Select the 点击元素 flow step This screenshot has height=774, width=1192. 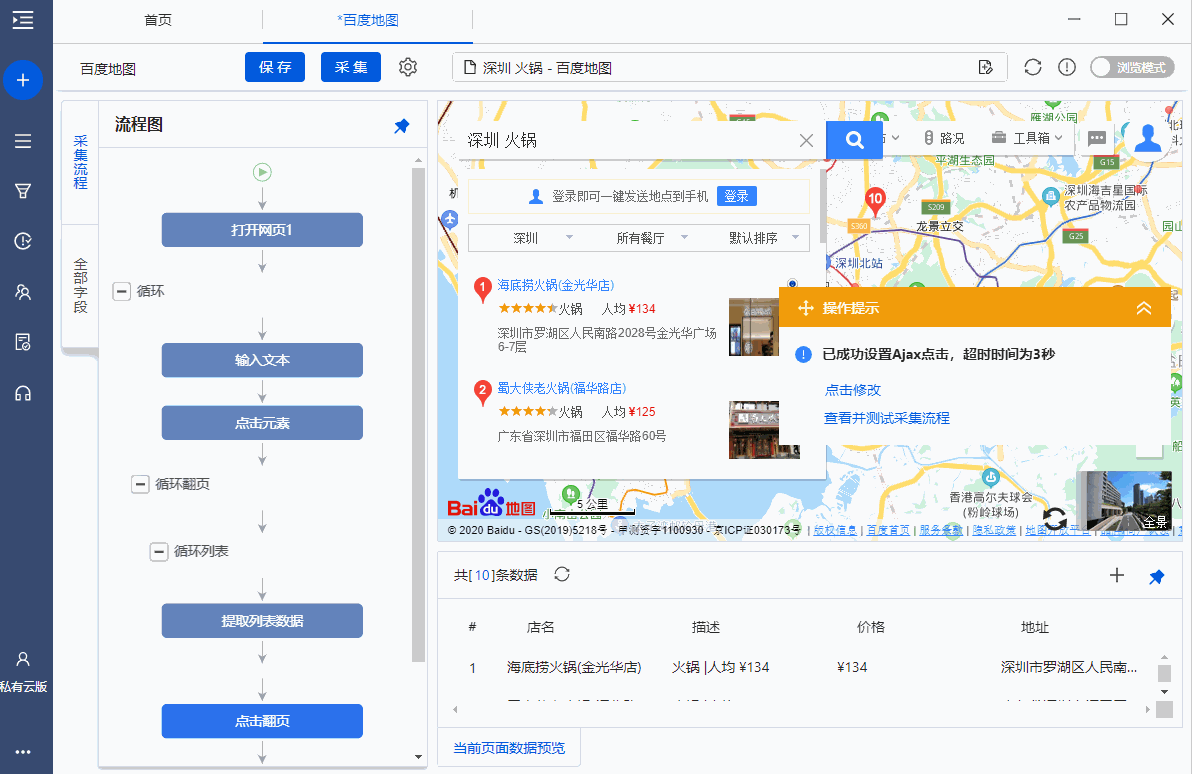coord(262,423)
